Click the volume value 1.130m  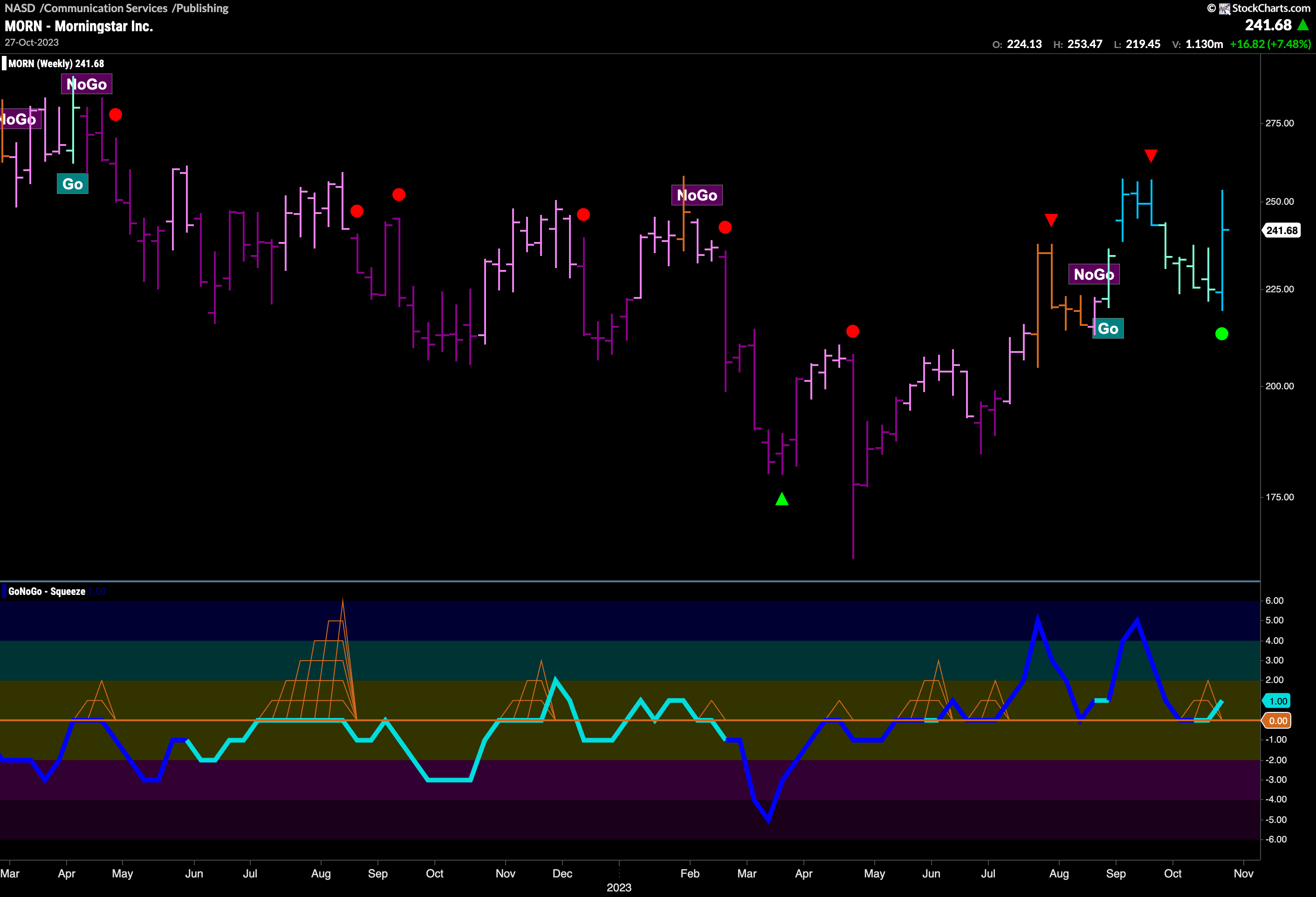pyautogui.click(x=1205, y=44)
